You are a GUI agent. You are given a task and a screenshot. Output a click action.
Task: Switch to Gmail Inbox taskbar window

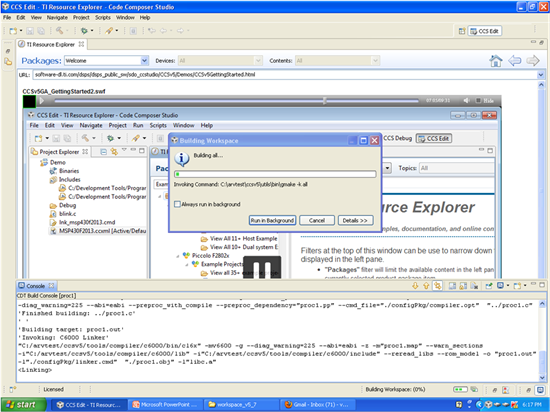click(318, 405)
